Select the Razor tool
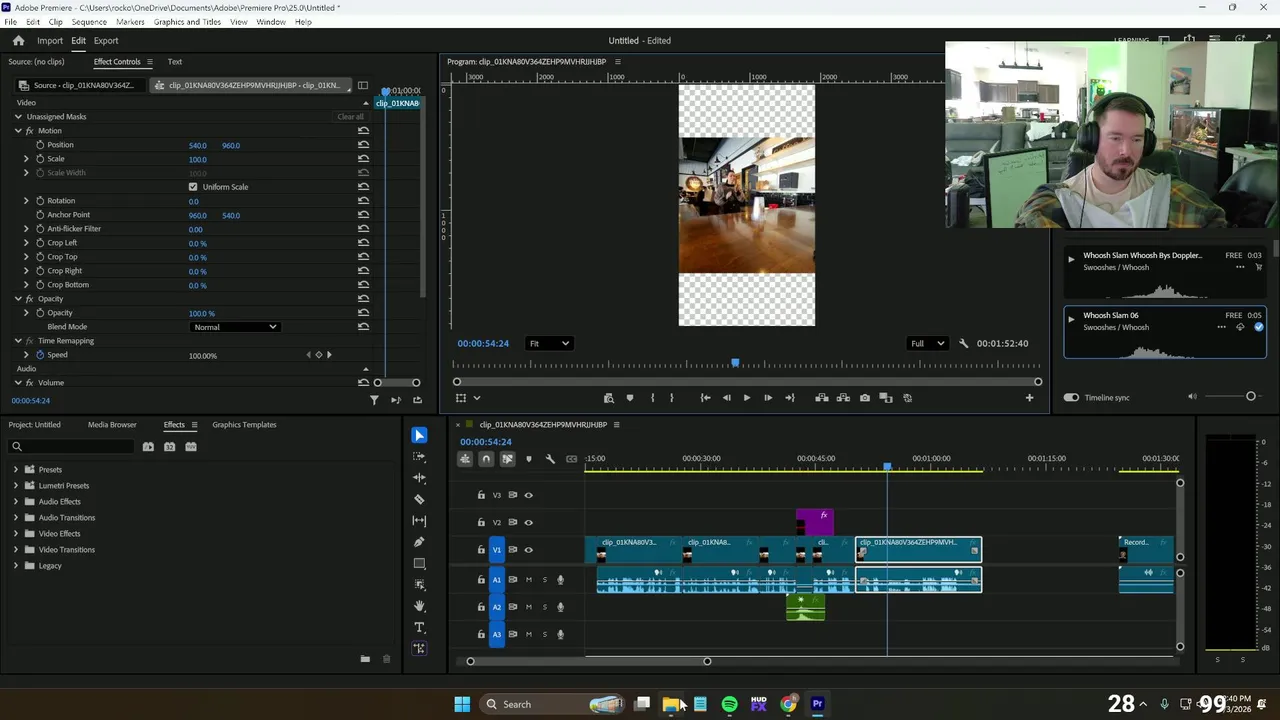The width and height of the screenshot is (1280, 720). pyautogui.click(x=419, y=499)
